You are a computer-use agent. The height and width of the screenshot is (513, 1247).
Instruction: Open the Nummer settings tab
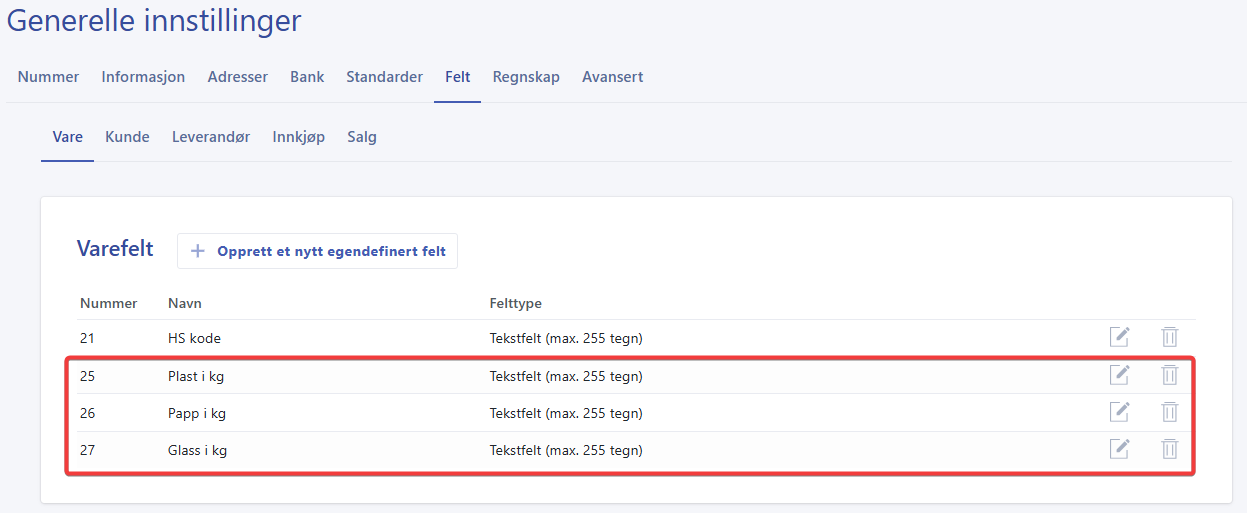(x=48, y=77)
